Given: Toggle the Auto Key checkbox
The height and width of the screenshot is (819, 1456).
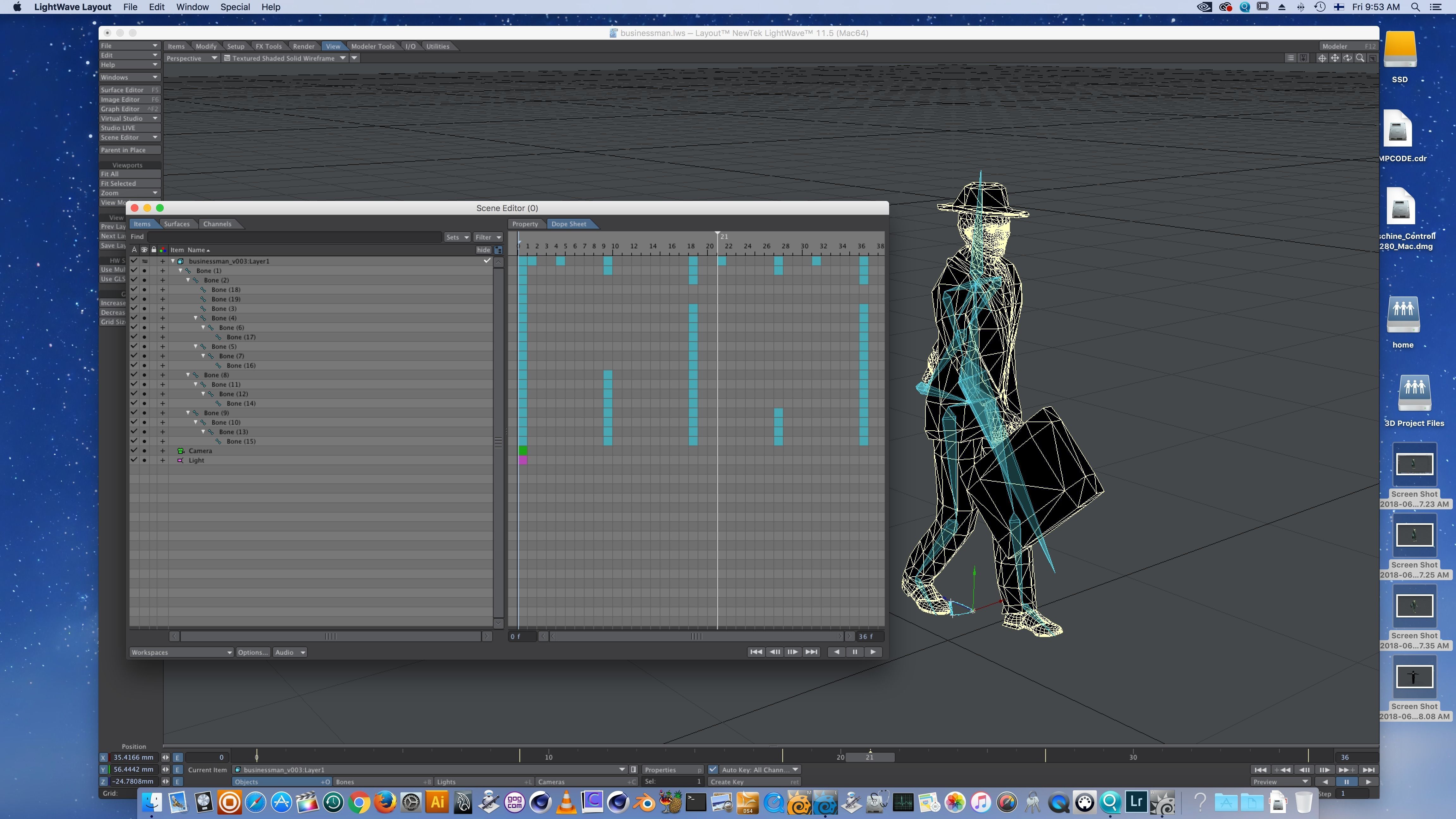Looking at the screenshot, I should (713, 770).
